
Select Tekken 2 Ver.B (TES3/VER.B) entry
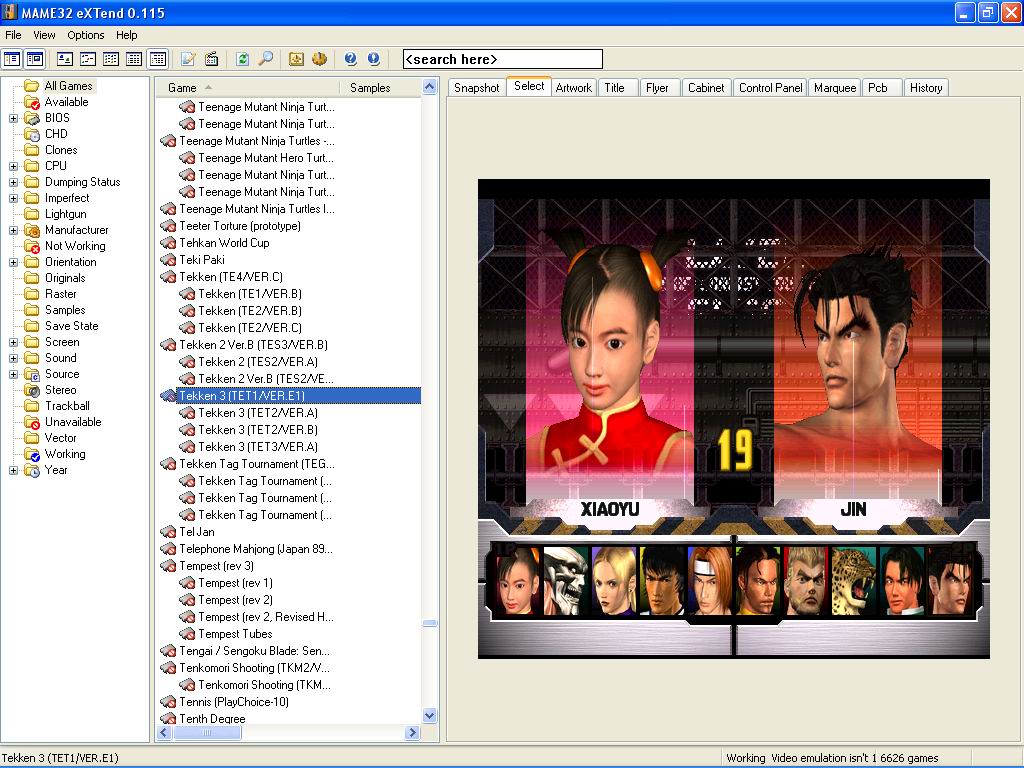[253, 345]
